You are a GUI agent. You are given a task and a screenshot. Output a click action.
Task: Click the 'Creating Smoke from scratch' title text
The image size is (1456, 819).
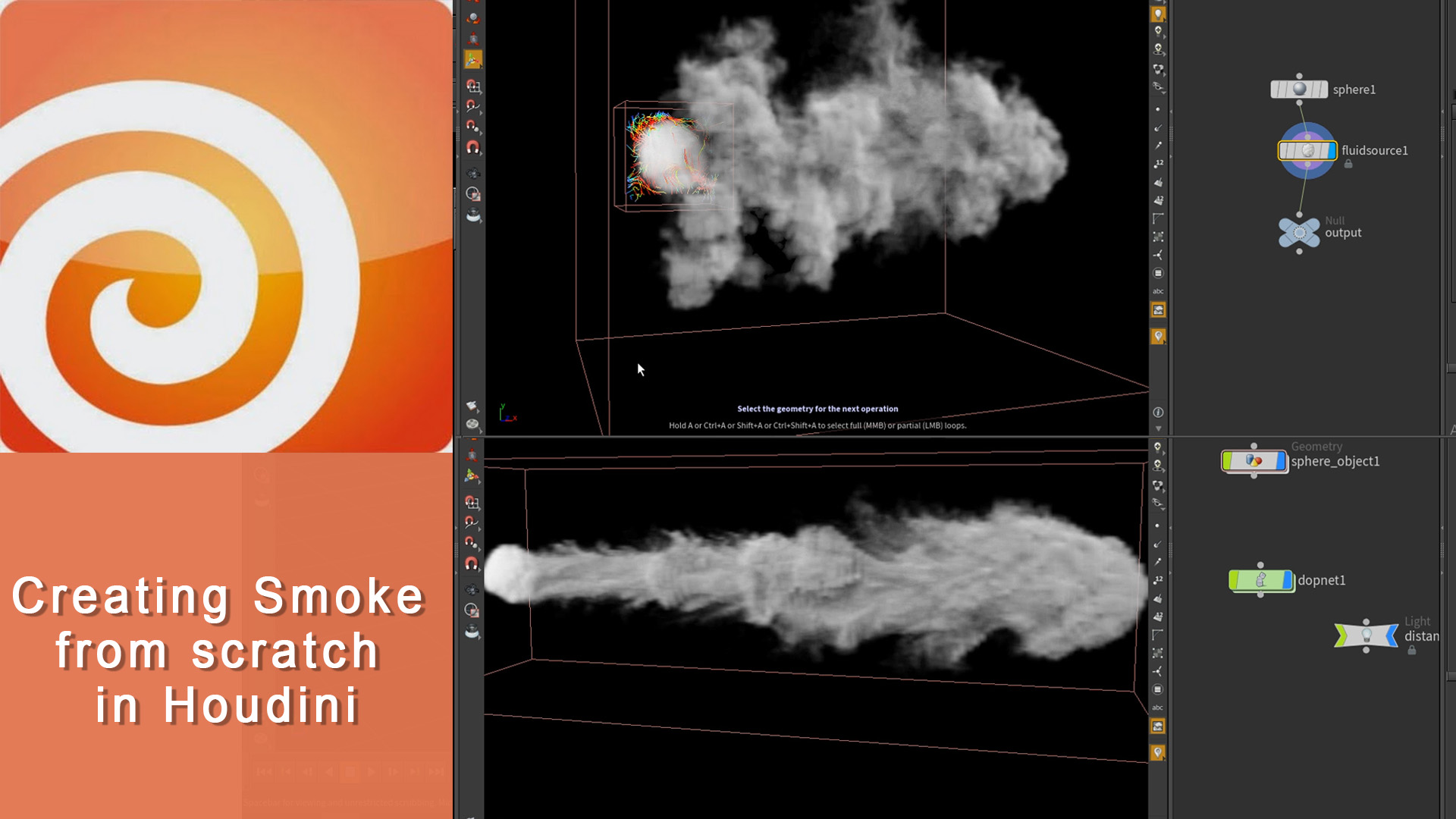tap(220, 650)
